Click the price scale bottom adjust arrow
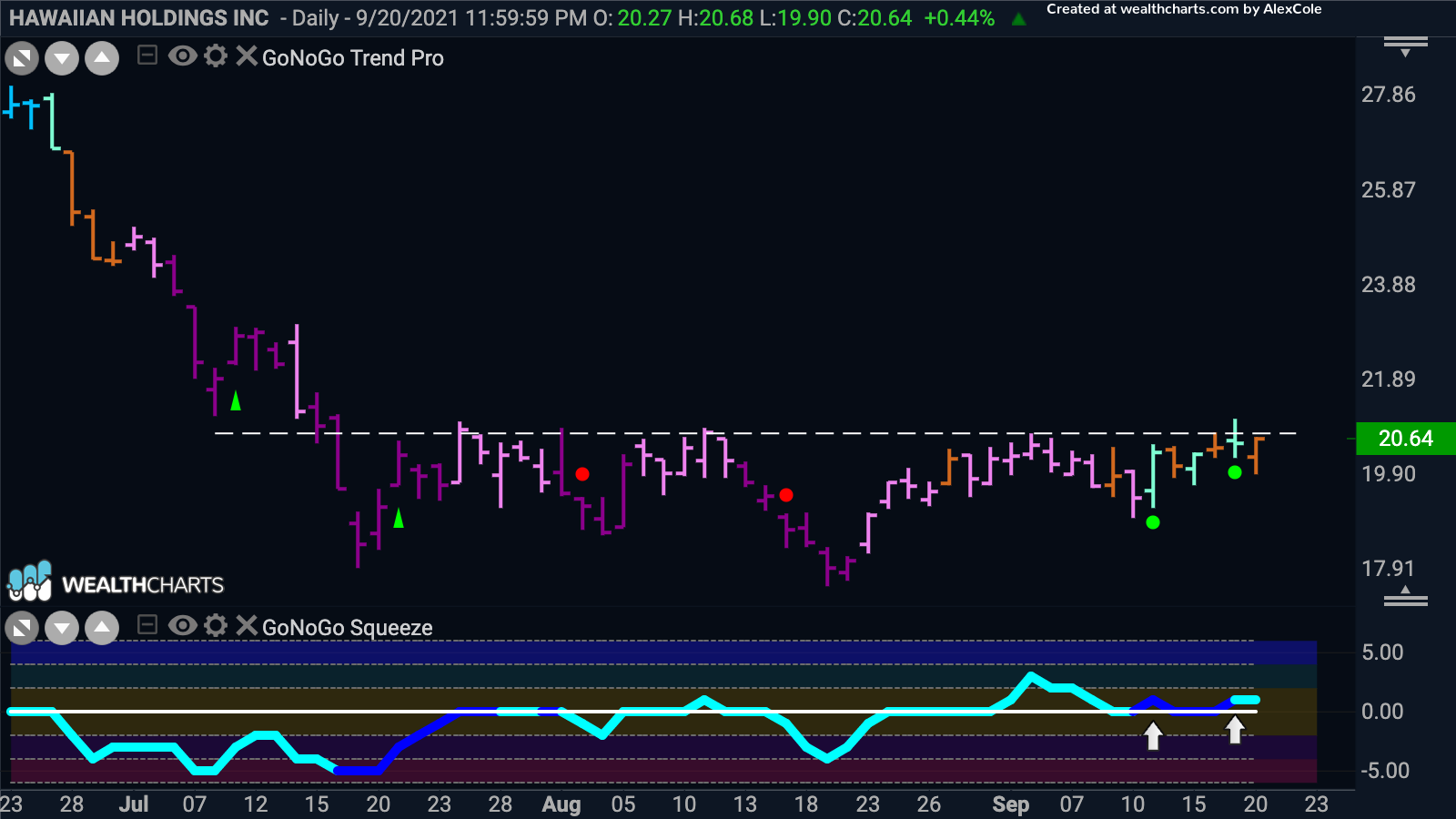The width and height of the screenshot is (1456, 819). tap(1406, 596)
